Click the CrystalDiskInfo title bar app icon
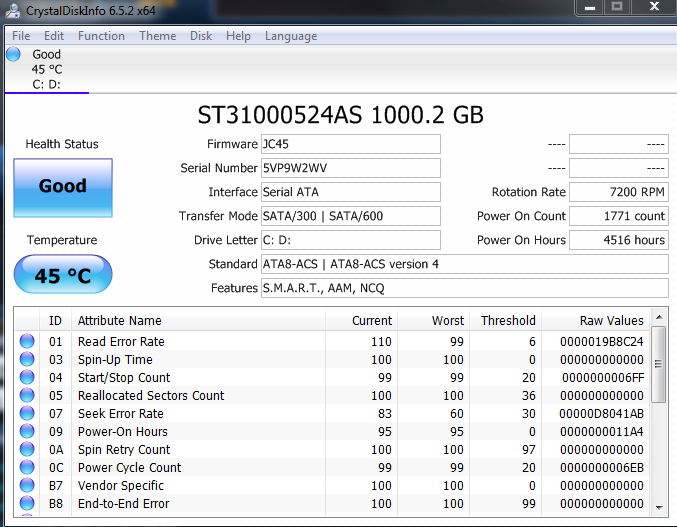This screenshot has width=677, height=527. [x=13, y=10]
